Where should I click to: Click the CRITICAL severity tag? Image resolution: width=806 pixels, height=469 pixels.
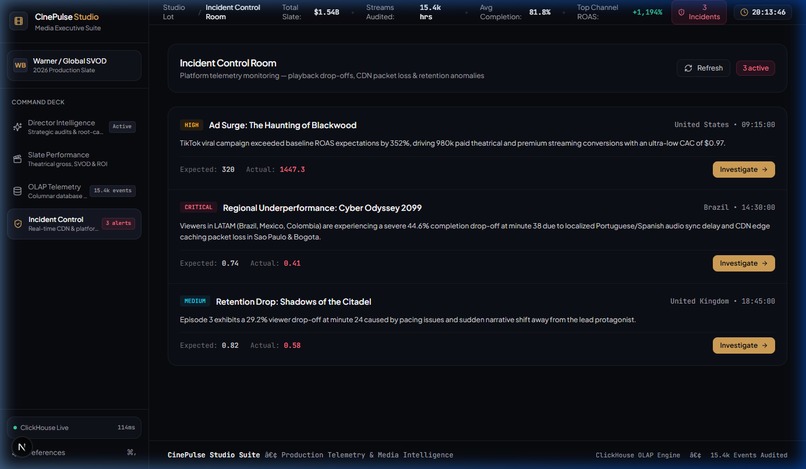click(198, 207)
